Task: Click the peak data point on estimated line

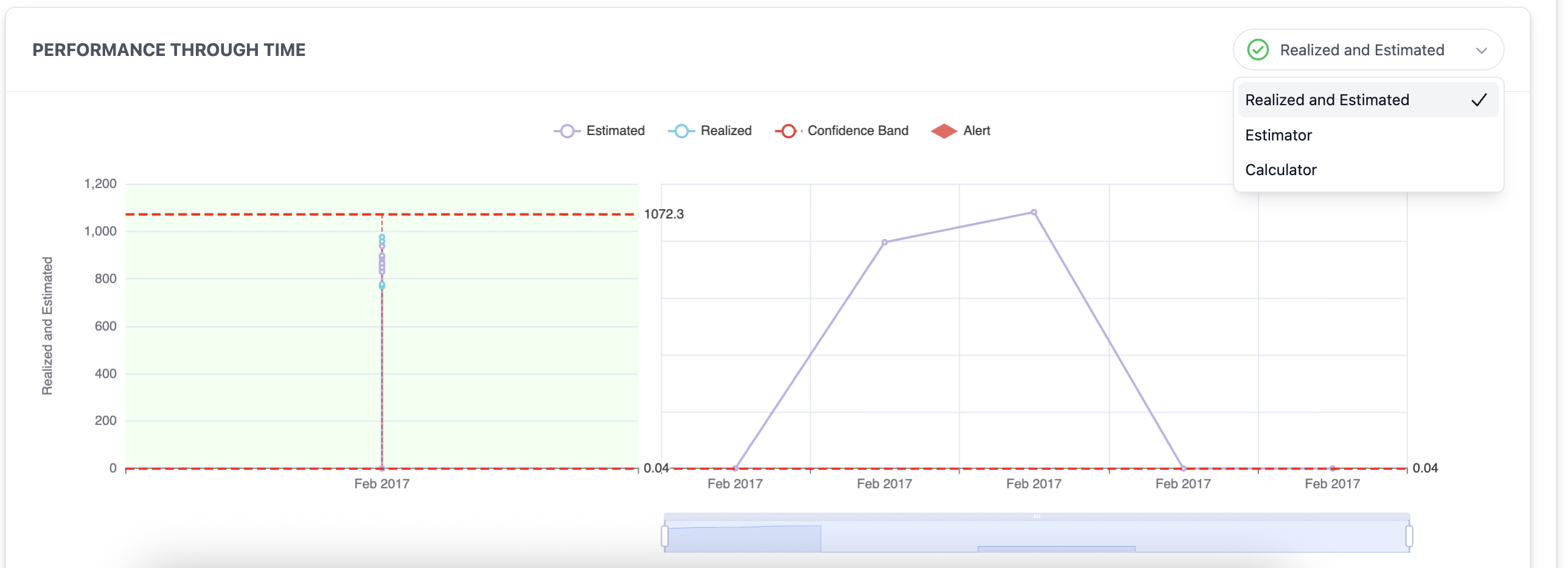Action: [1033, 212]
